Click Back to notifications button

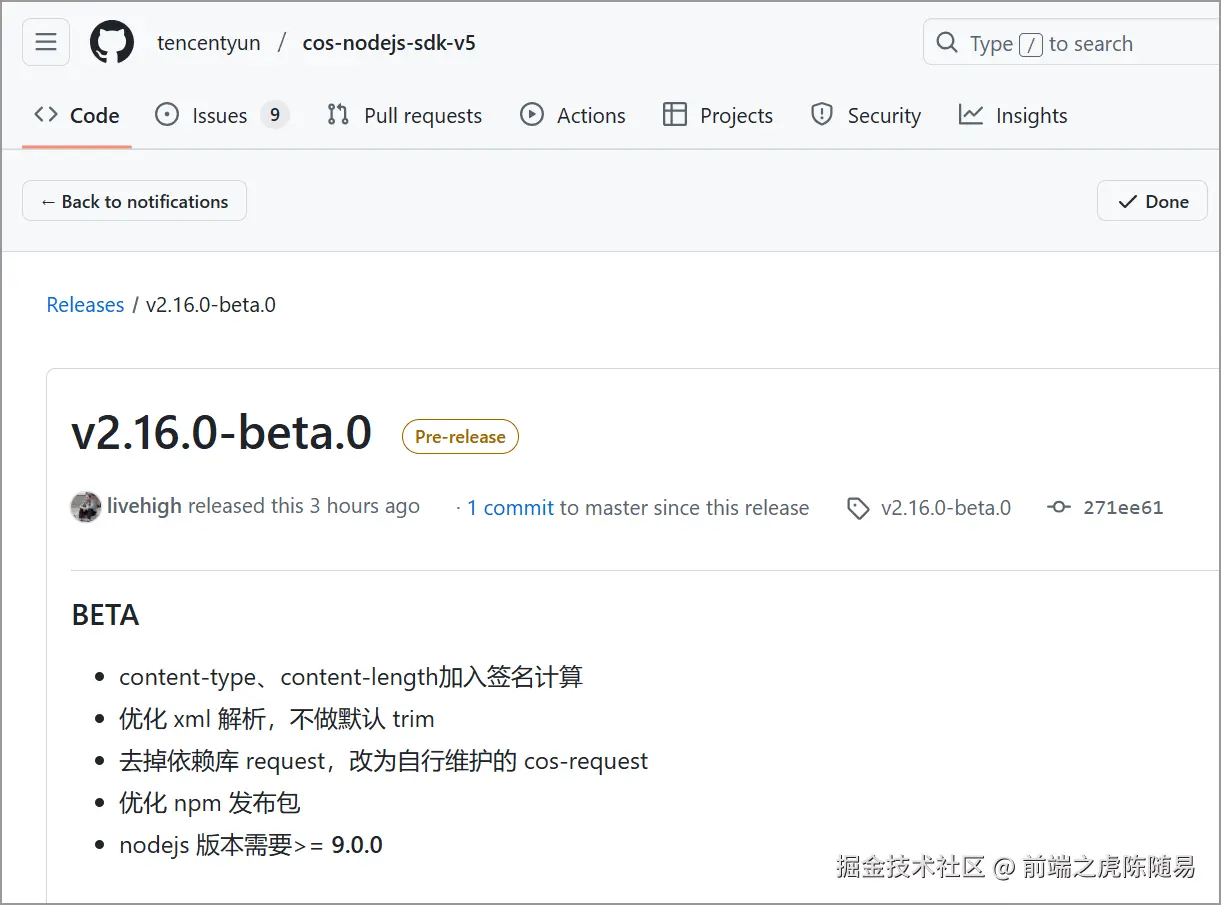pos(134,201)
